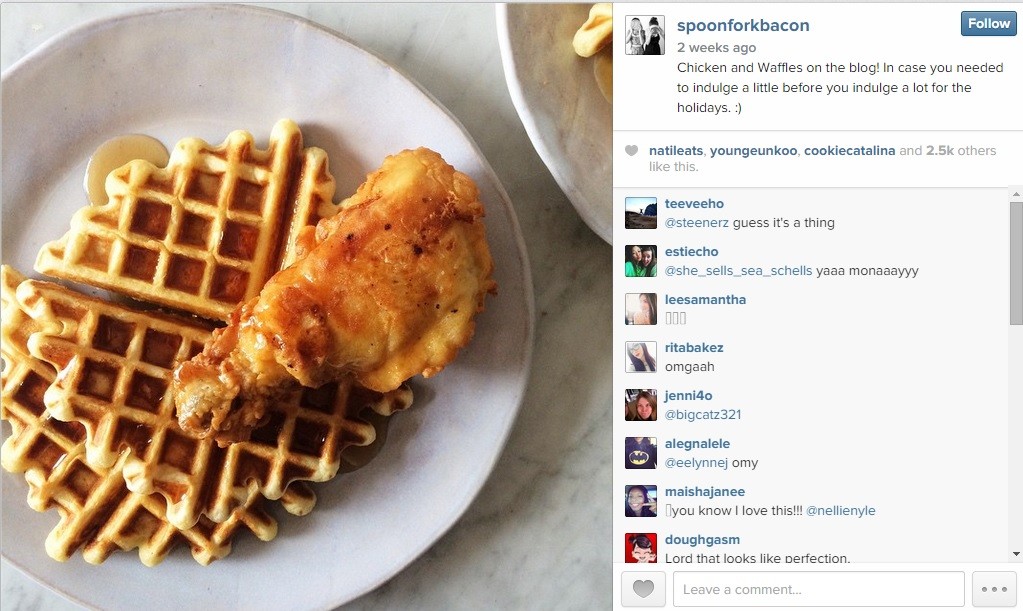Follow spoonforkbacon

click(x=988, y=23)
